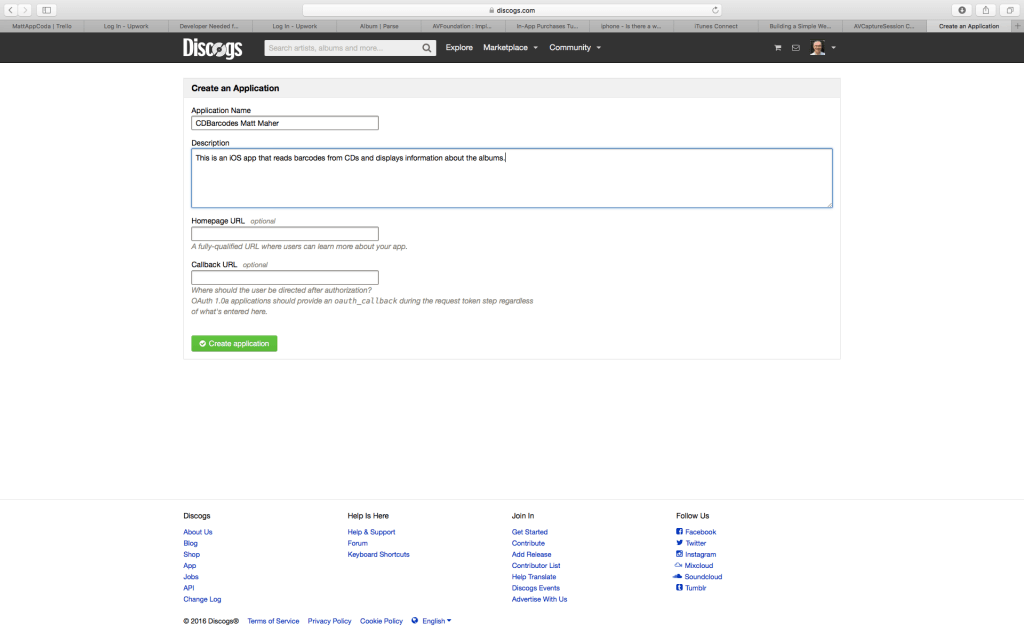
Task: Click the Tumblr icon
Action: [x=679, y=587]
